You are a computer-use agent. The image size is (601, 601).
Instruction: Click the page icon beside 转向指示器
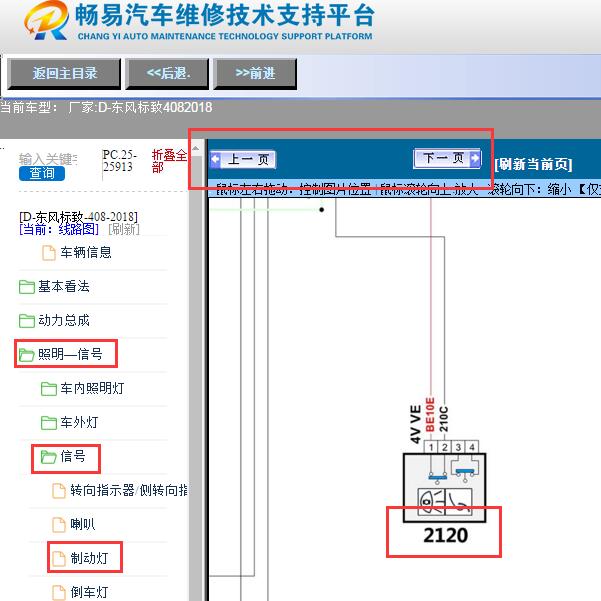point(59,491)
